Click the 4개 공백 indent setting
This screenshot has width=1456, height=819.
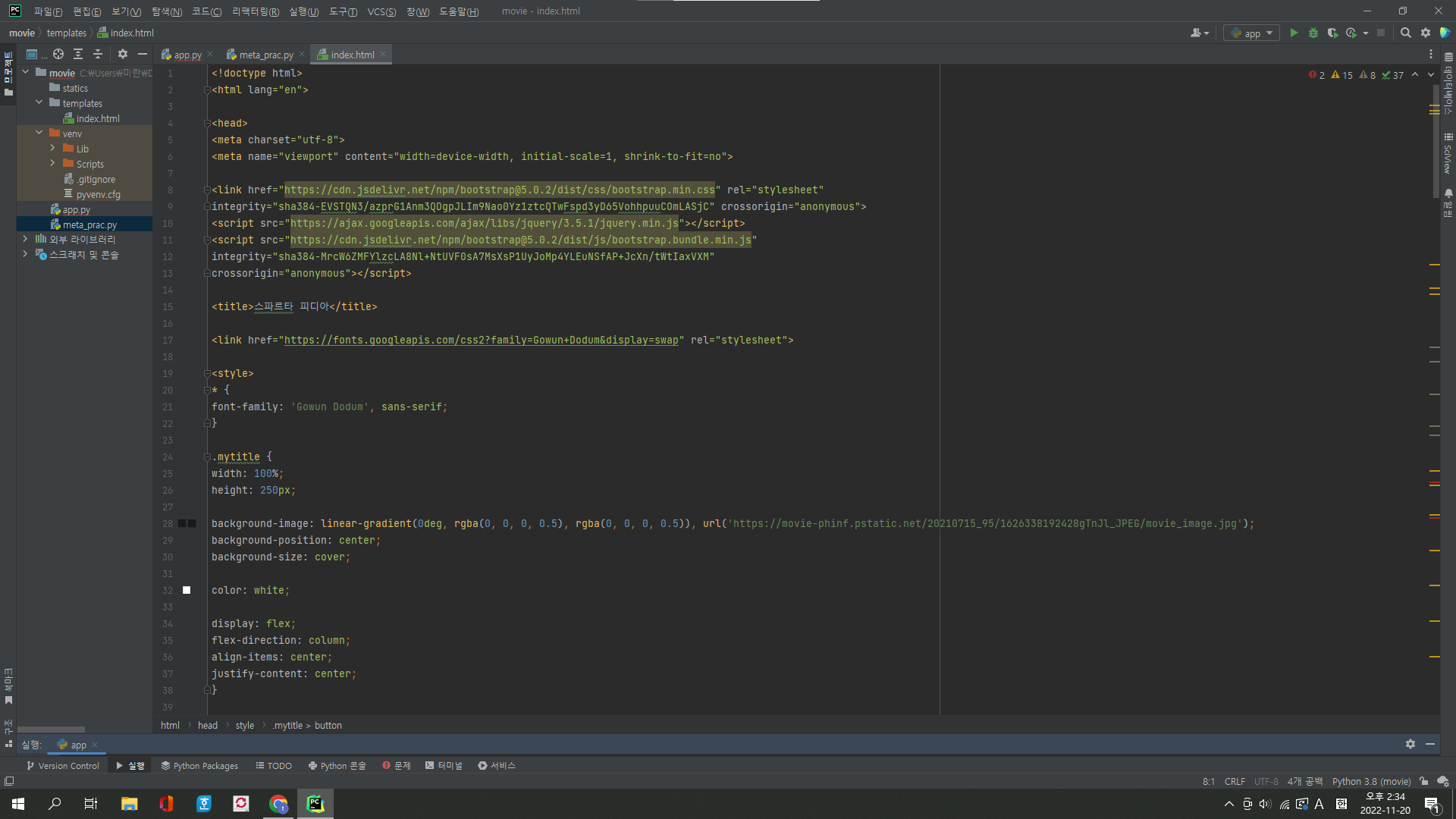(x=1305, y=782)
